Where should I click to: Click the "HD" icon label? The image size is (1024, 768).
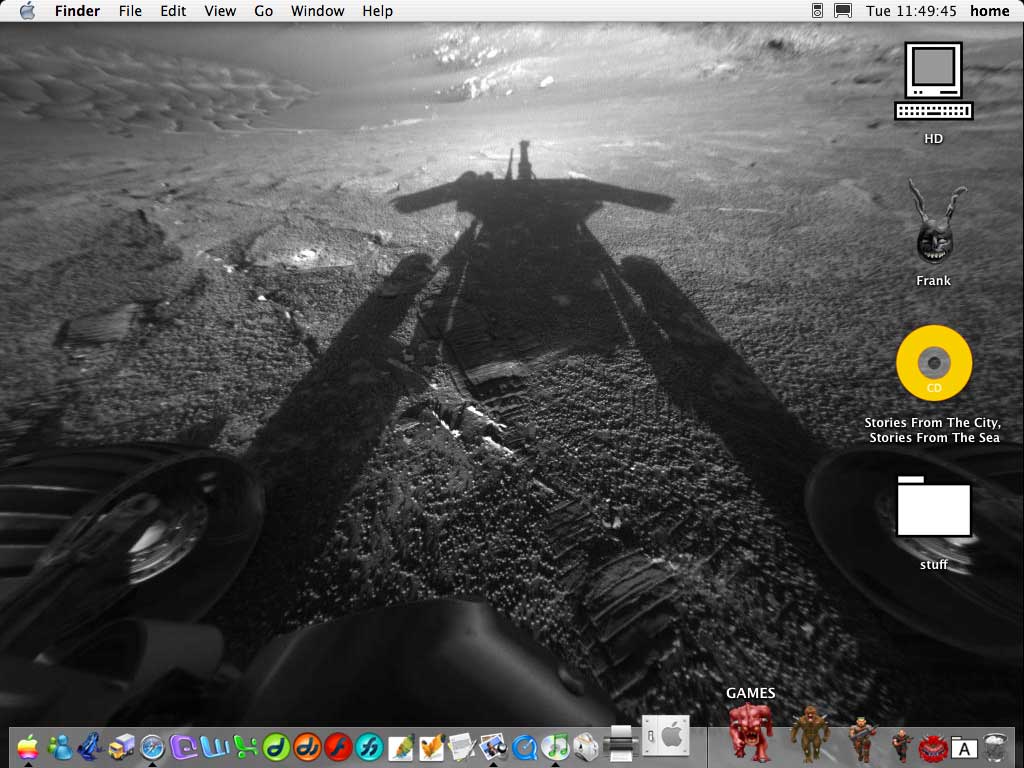point(933,138)
